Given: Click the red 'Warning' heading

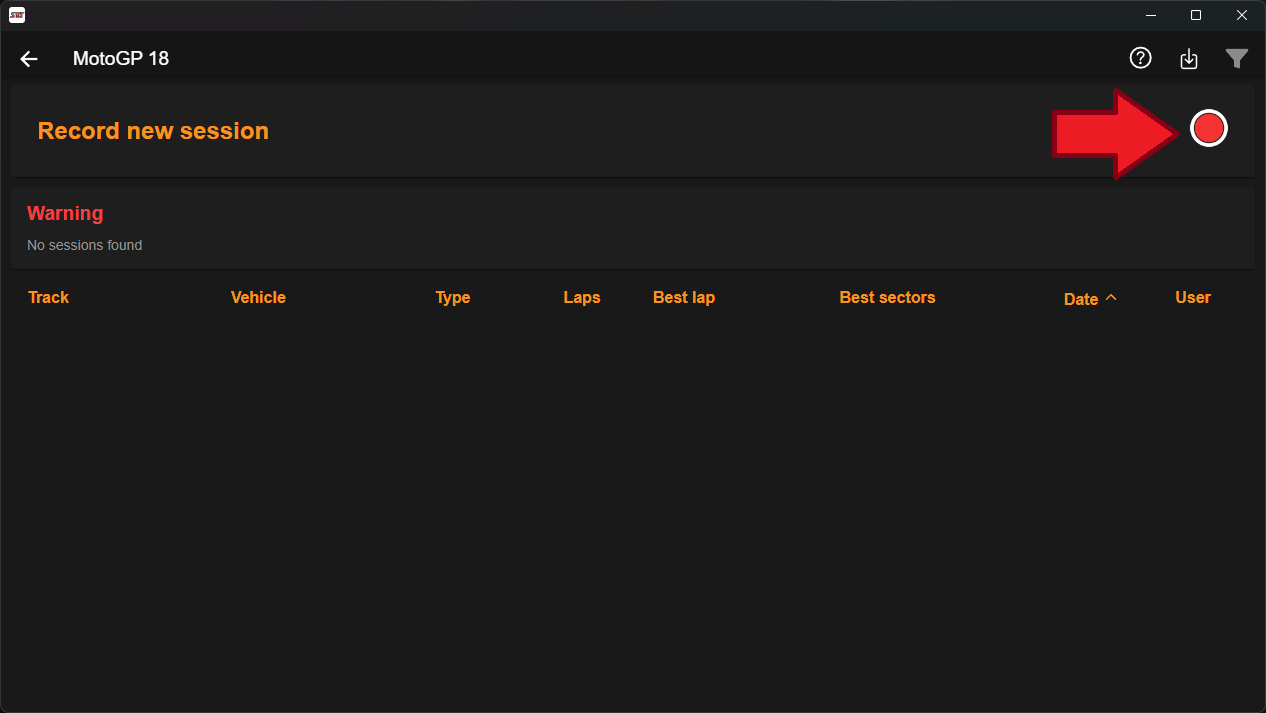Looking at the screenshot, I should click(x=65, y=213).
